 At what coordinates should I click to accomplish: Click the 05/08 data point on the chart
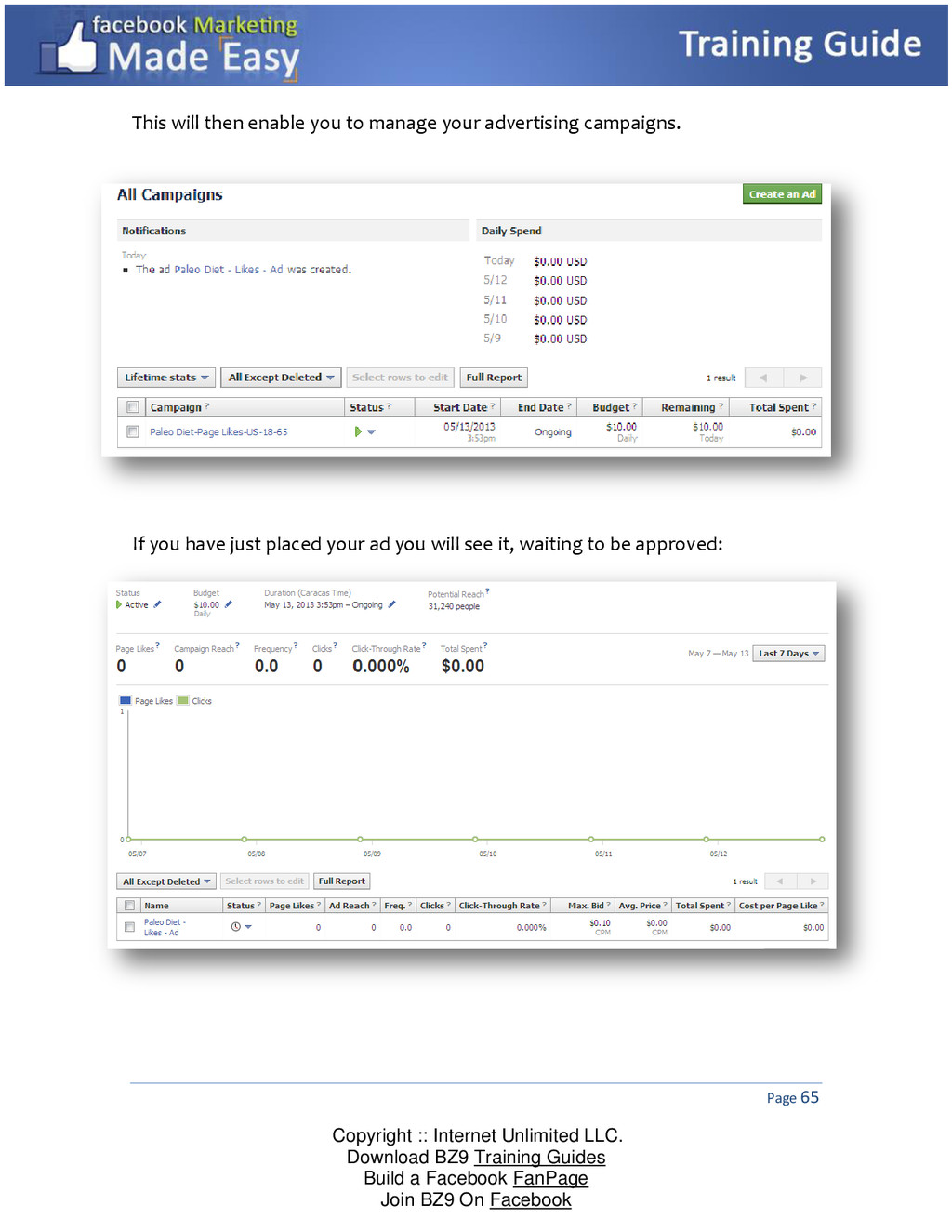coord(245,839)
